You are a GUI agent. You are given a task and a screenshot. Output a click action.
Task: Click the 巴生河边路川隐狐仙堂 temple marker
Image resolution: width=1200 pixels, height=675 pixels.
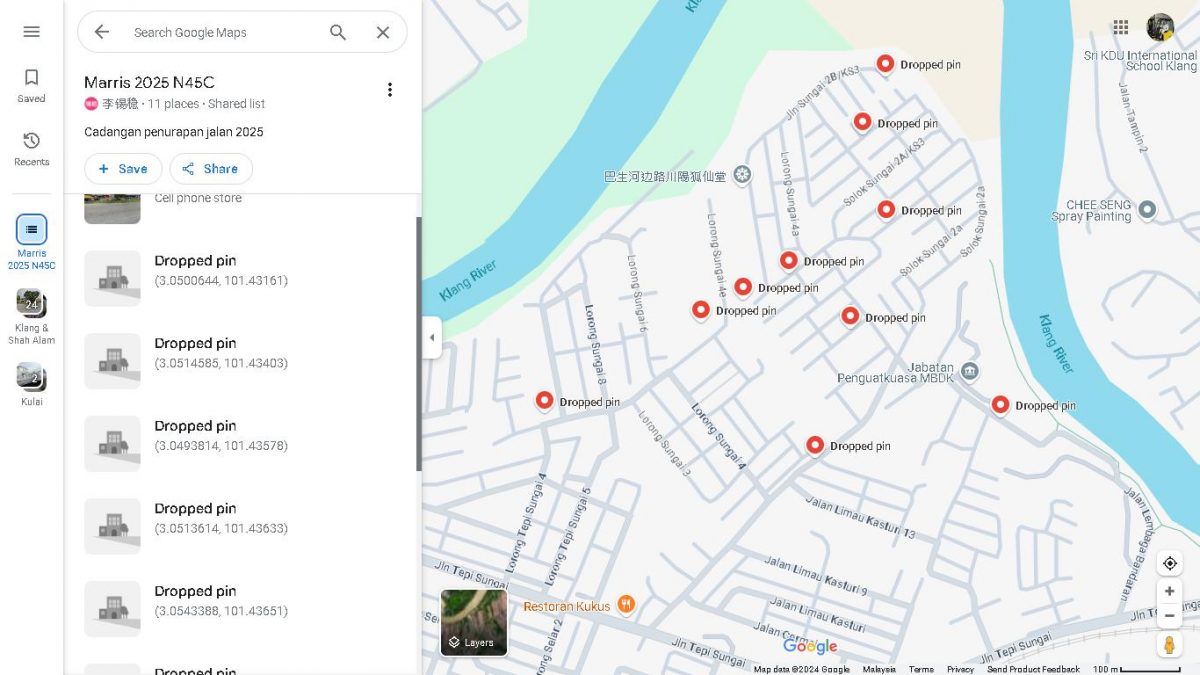(x=742, y=175)
